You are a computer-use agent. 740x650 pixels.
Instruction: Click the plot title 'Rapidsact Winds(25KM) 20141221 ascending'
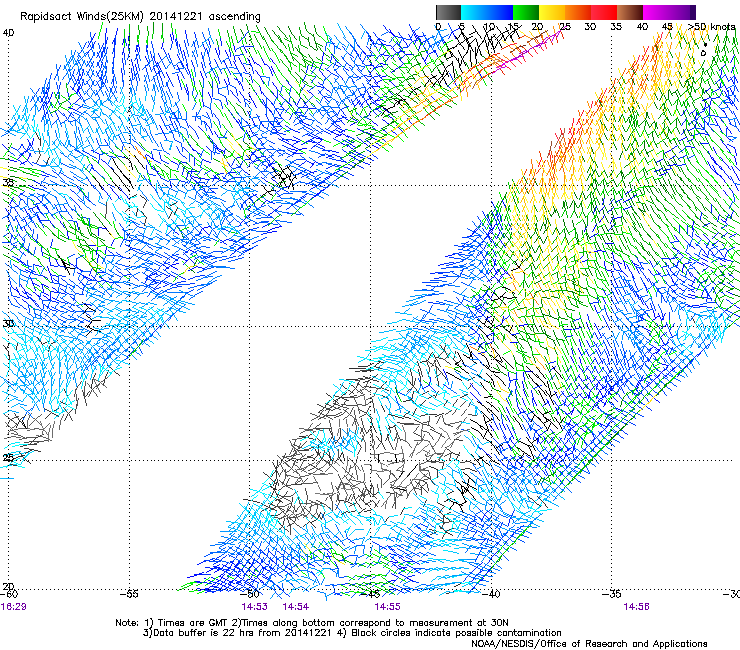(x=140, y=17)
